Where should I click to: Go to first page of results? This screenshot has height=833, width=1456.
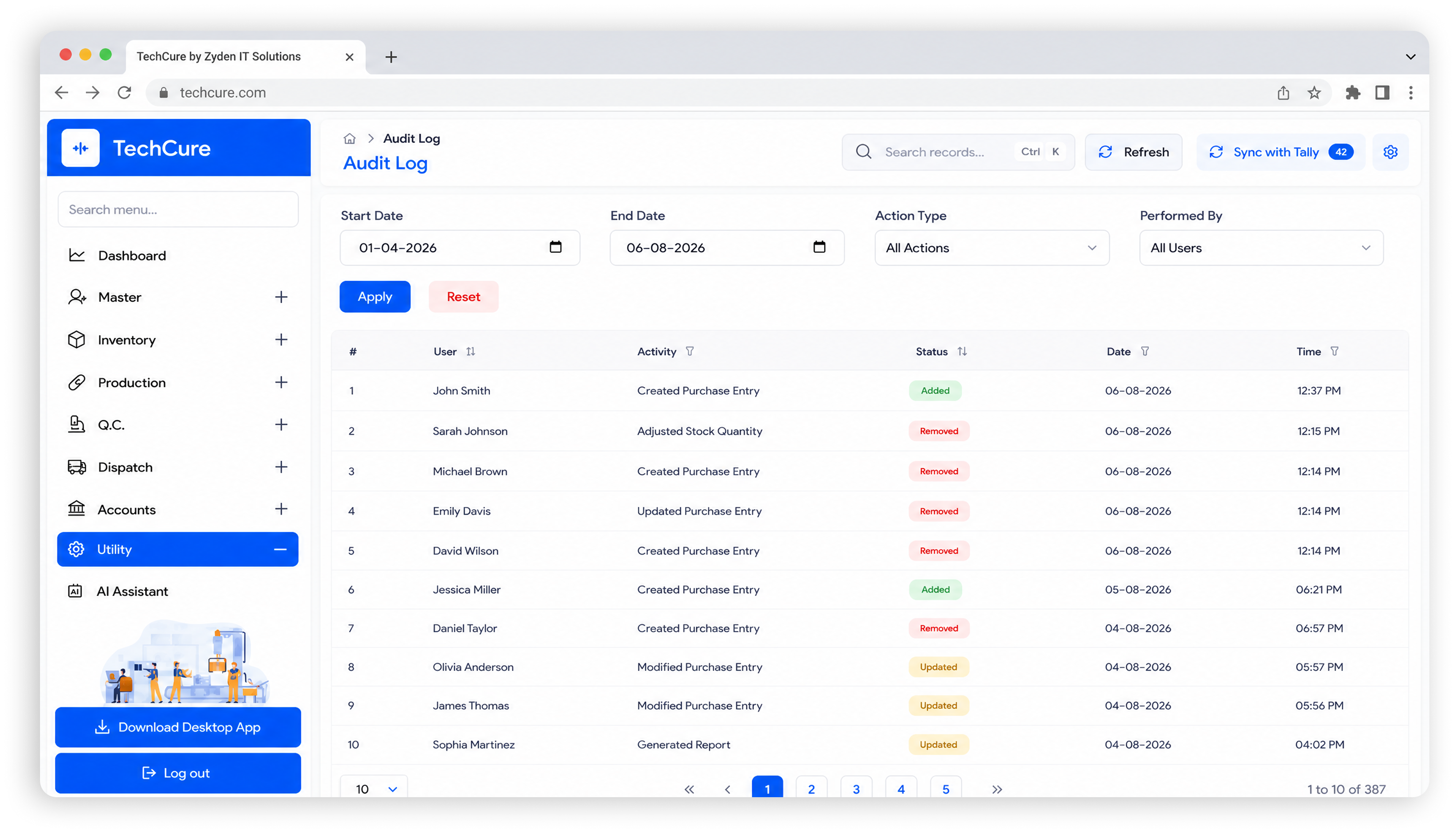pos(689,789)
